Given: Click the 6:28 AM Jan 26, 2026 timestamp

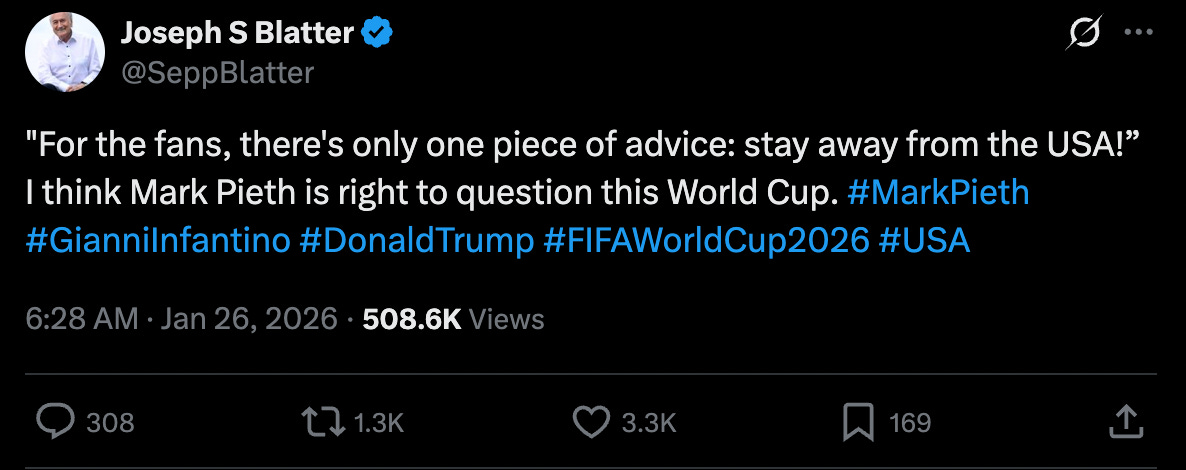Looking at the screenshot, I should [182, 318].
